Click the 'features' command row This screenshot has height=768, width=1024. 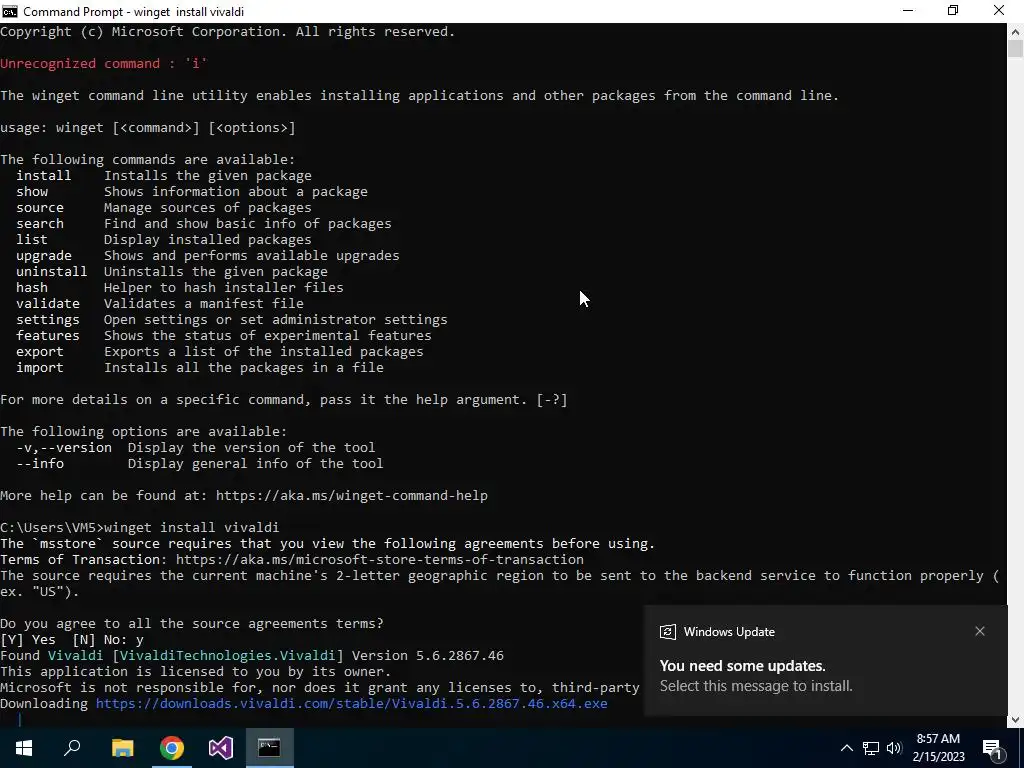point(224,336)
